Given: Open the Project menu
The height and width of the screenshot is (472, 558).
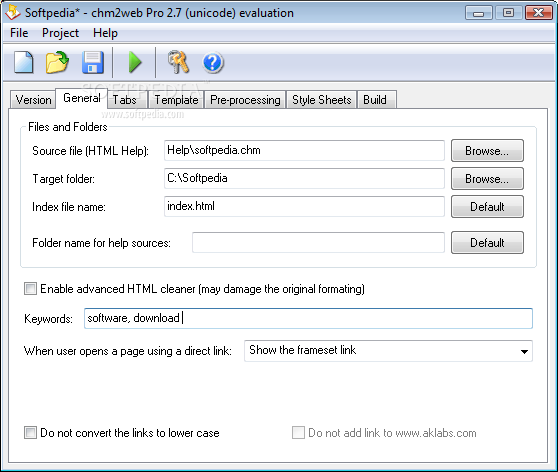Looking at the screenshot, I should 60,33.
